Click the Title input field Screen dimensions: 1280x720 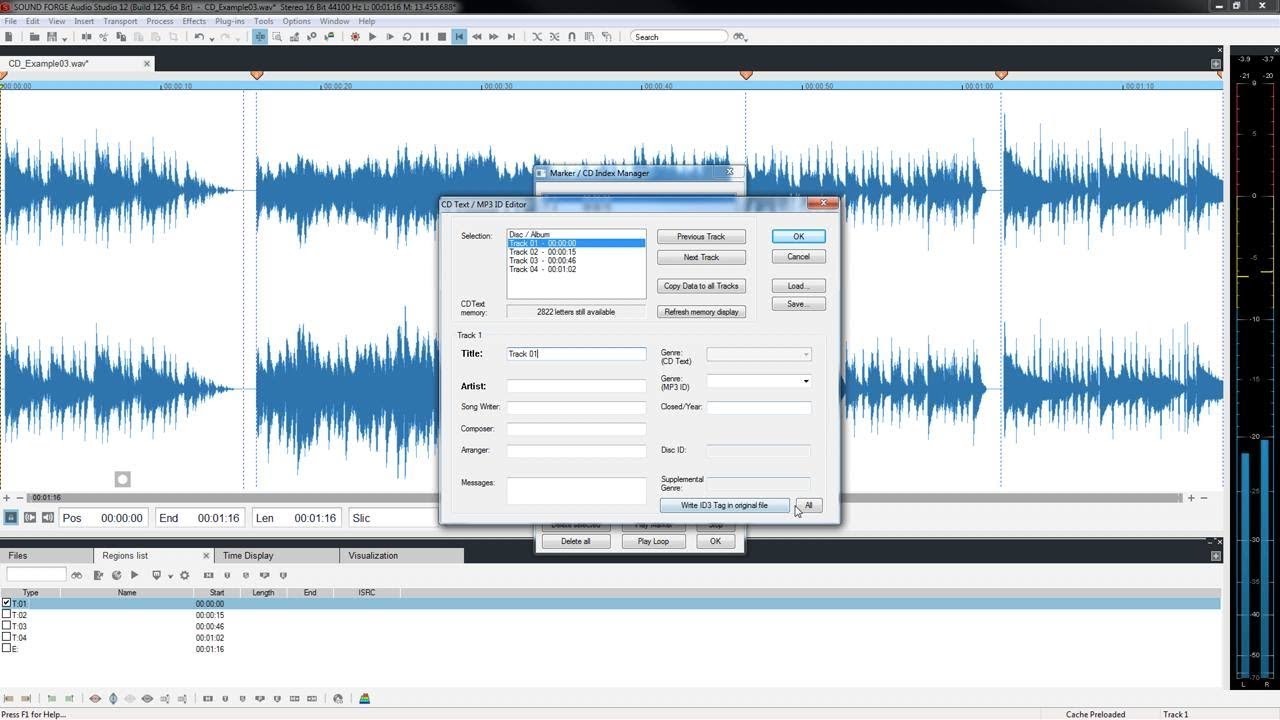pyautogui.click(x=576, y=354)
